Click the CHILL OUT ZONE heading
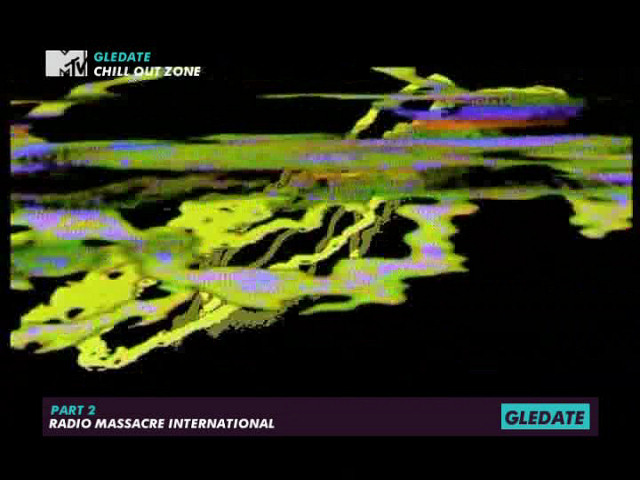 (147, 71)
